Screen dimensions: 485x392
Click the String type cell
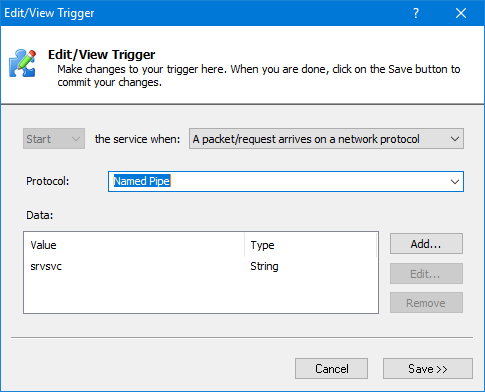[x=264, y=266]
